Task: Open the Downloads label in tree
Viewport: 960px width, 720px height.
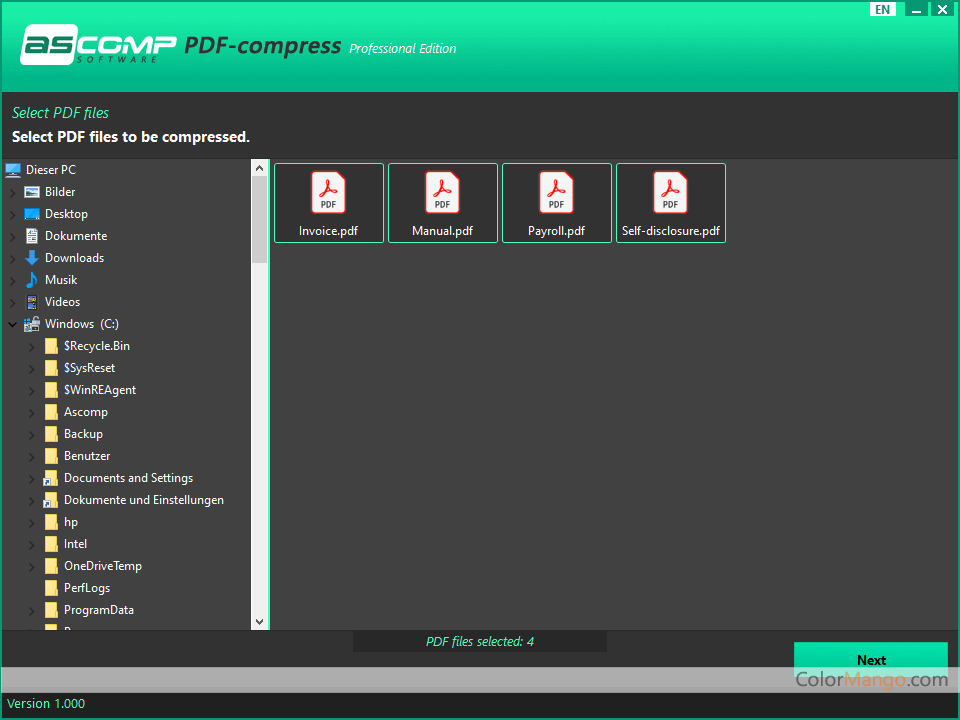Action: point(74,258)
